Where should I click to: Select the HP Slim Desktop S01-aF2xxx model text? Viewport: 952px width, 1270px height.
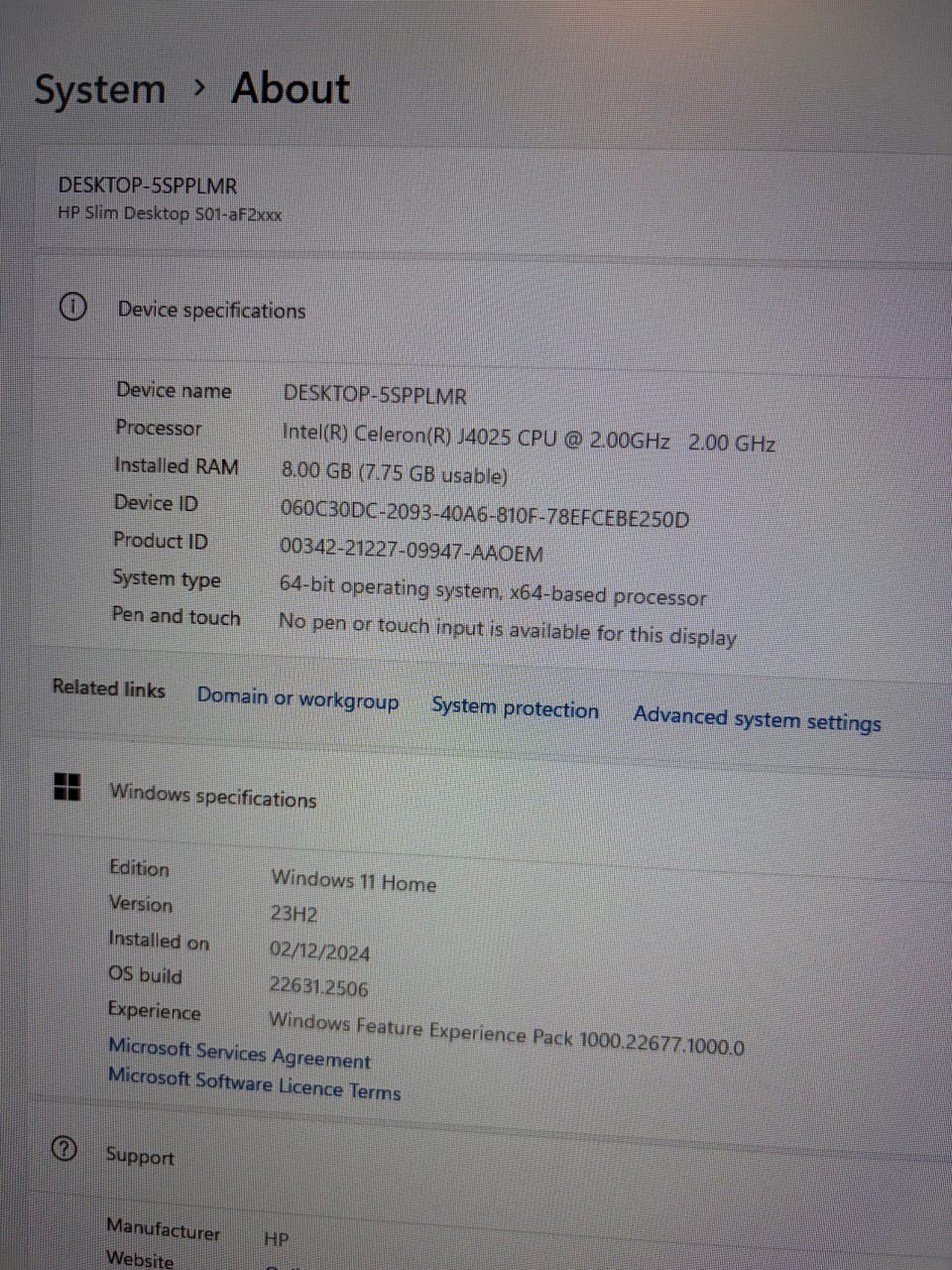tap(170, 213)
